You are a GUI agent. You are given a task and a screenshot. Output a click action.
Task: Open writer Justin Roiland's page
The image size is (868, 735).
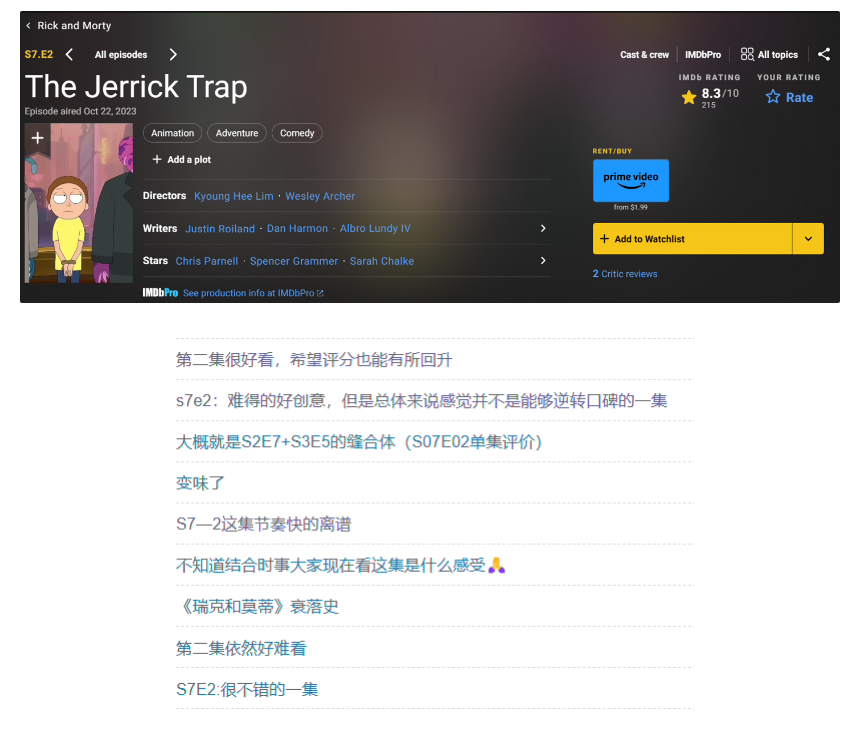click(x=220, y=229)
